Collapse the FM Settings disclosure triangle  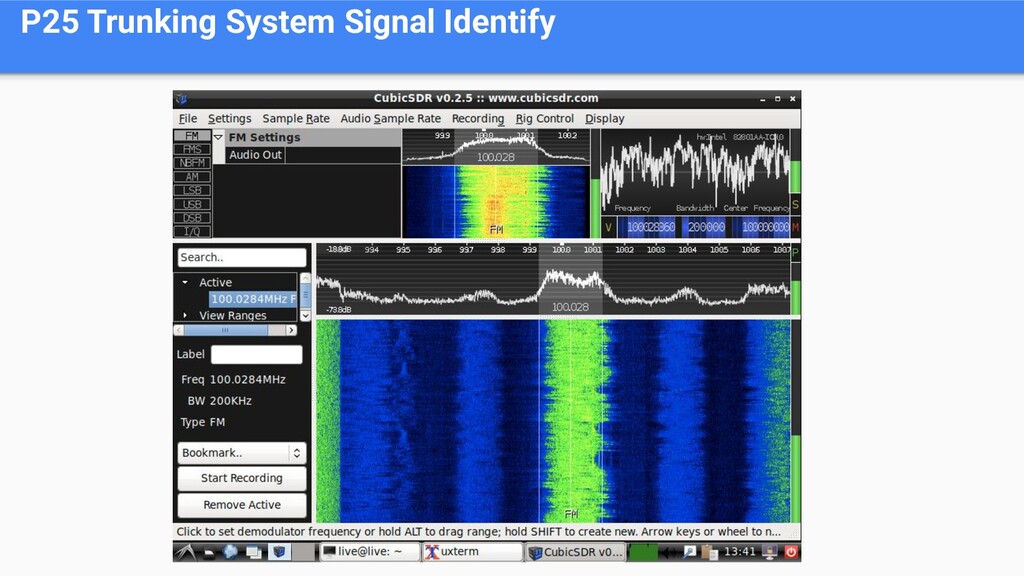point(219,137)
